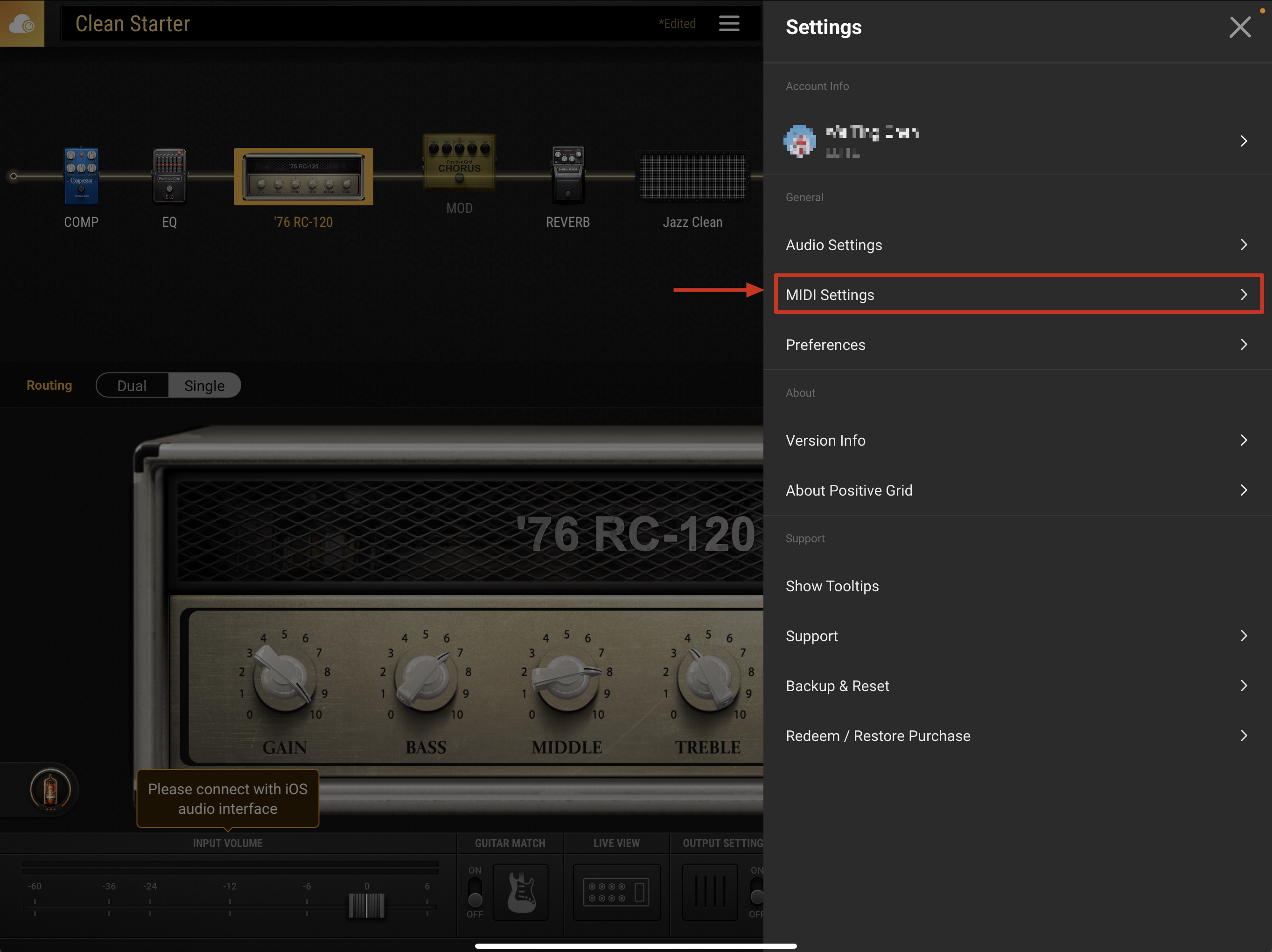The width and height of the screenshot is (1272, 952).
Task: Open Preferences
Action: click(1018, 344)
